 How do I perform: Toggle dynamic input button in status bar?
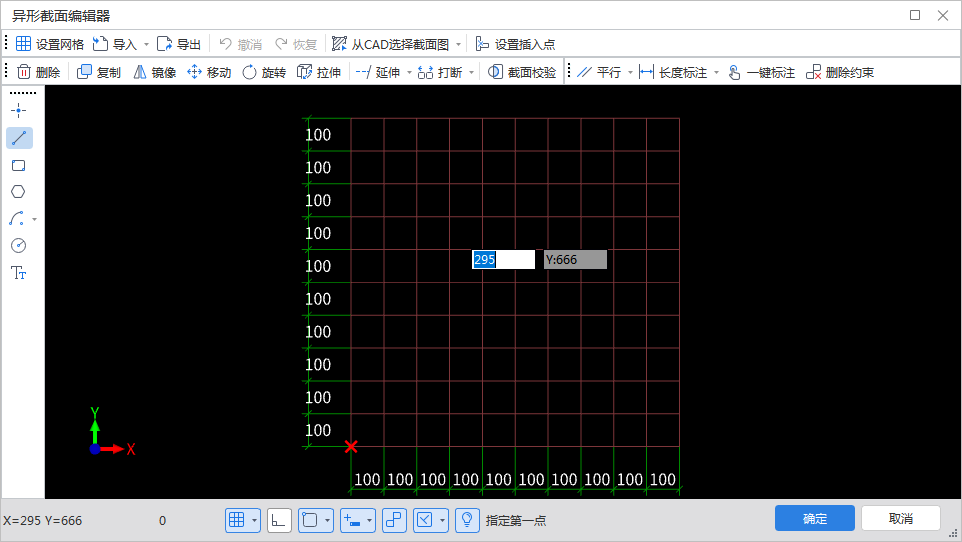pos(352,520)
